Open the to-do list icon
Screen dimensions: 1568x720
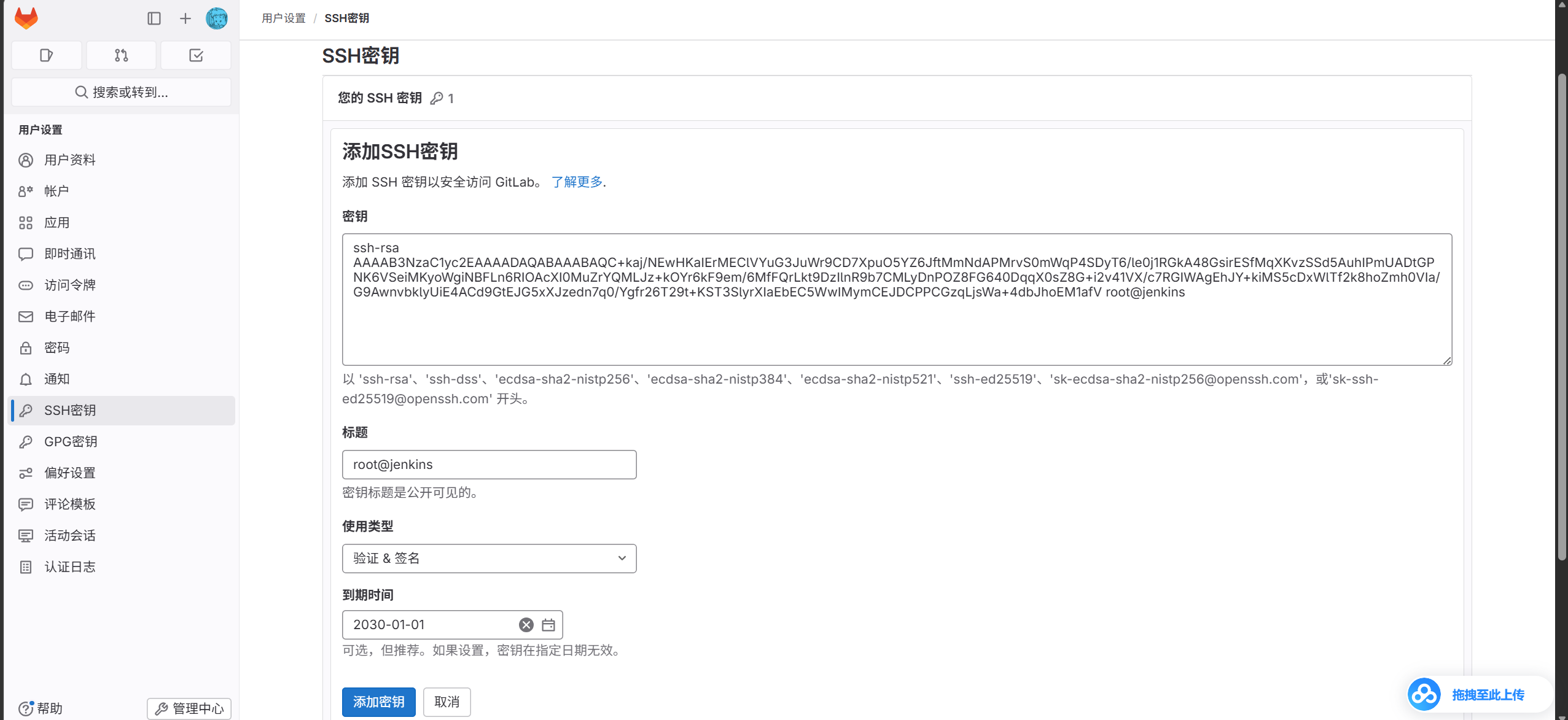(x=196, y=56)
